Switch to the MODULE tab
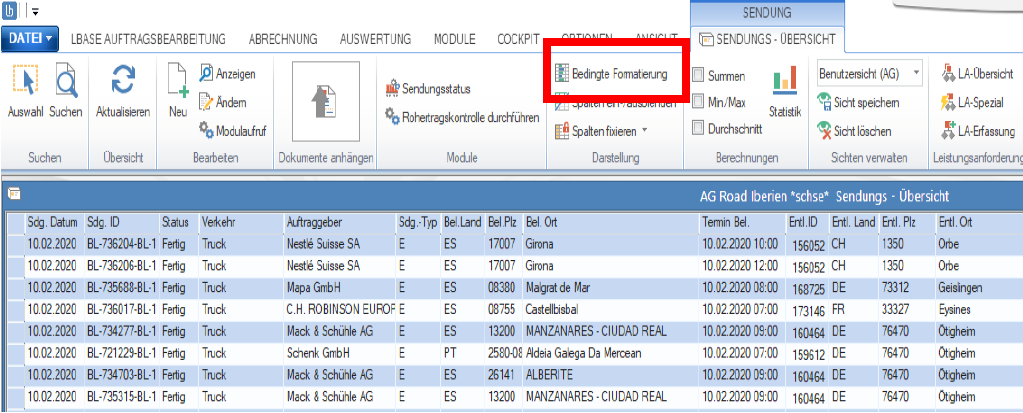 (x=455, y=39)
